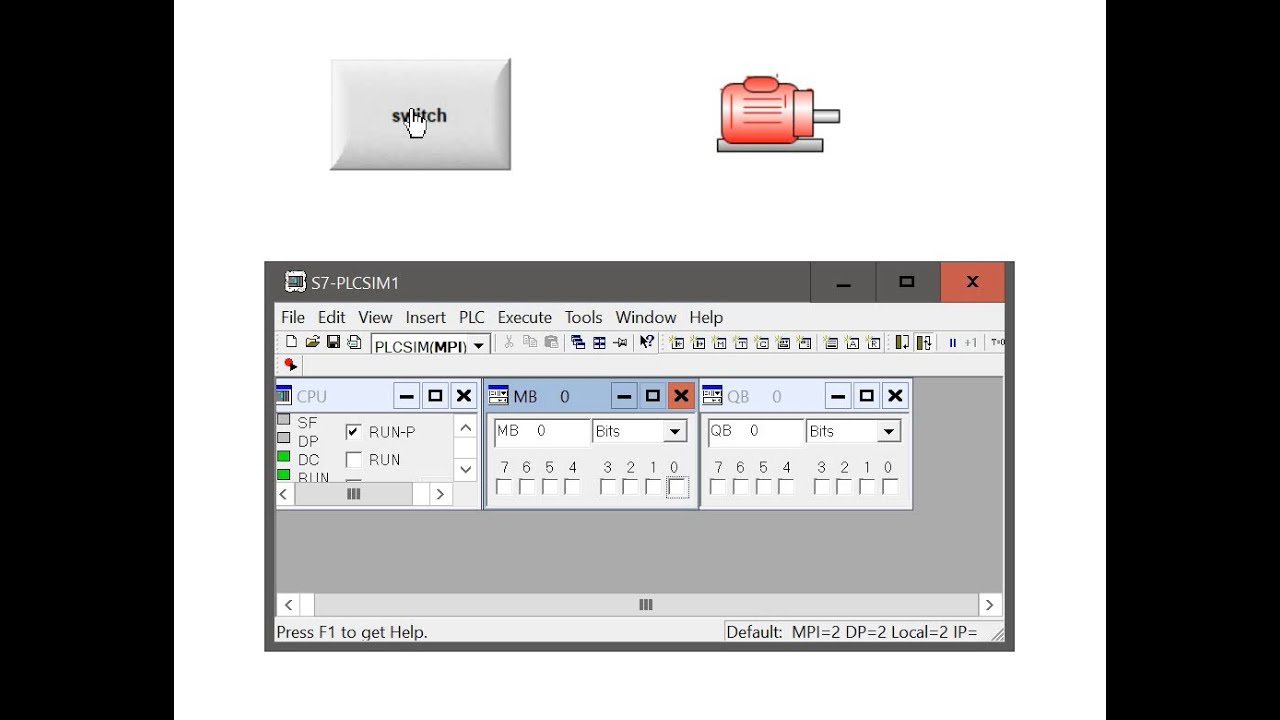The height and width of the screenshot is (720, 1280).
Task: Open the Bits format dropdown in QB window
Action: [888, 432]
